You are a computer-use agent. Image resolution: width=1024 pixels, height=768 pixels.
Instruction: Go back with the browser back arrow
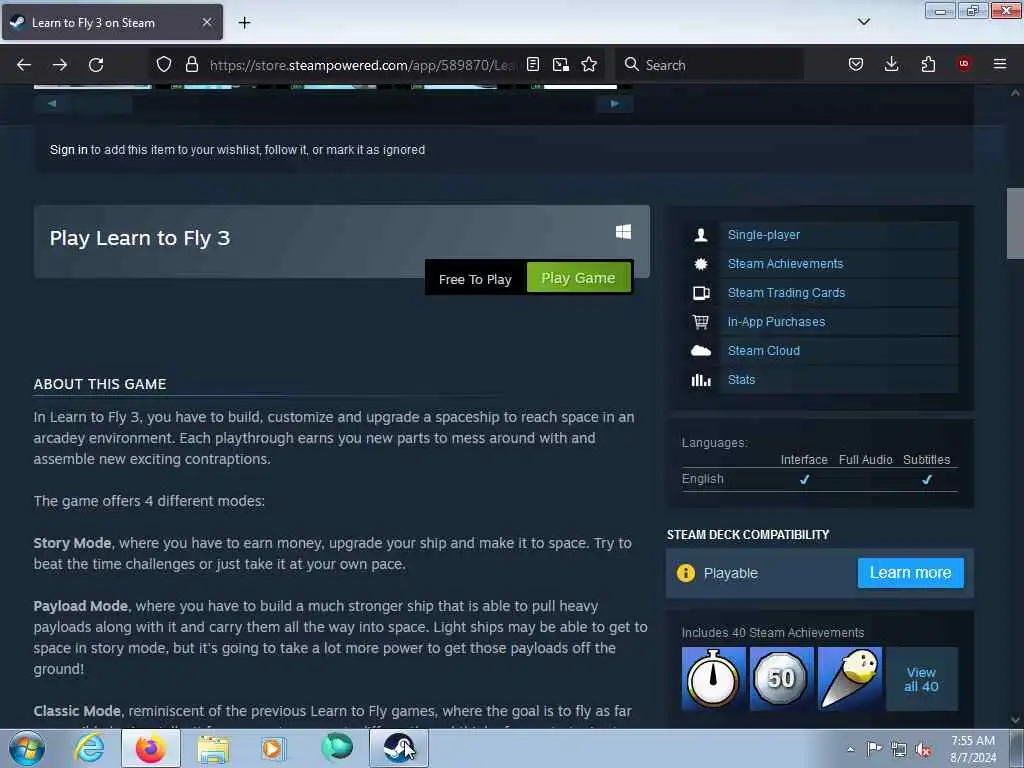tap(24, 65)
